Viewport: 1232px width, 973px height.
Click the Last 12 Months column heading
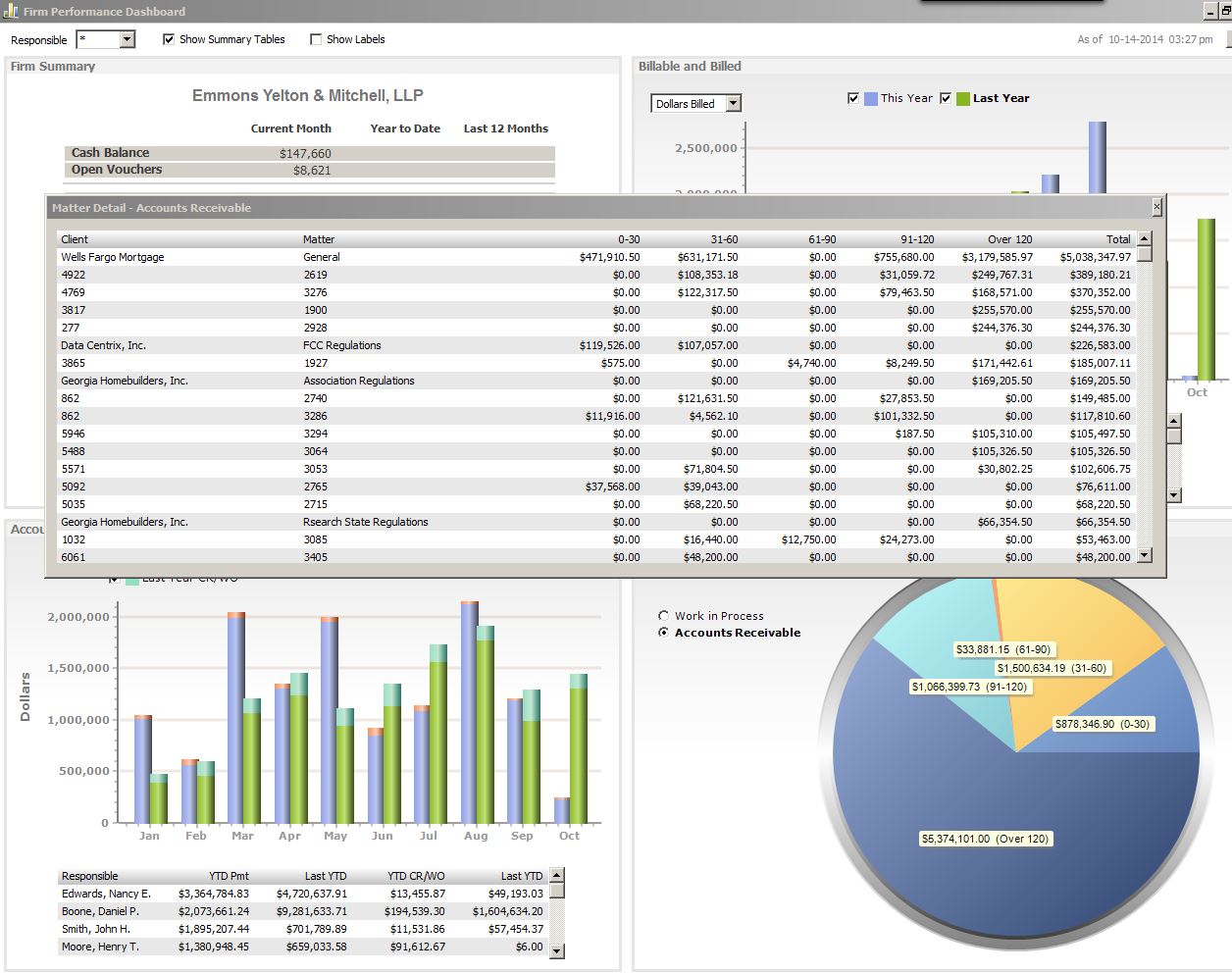(x=506, y=128)
